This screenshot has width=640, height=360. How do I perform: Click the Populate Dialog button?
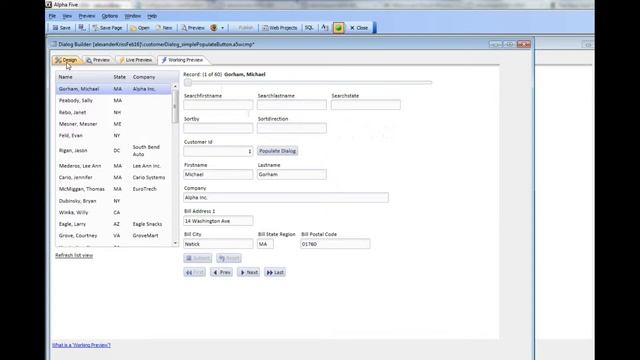coord(278,151)
